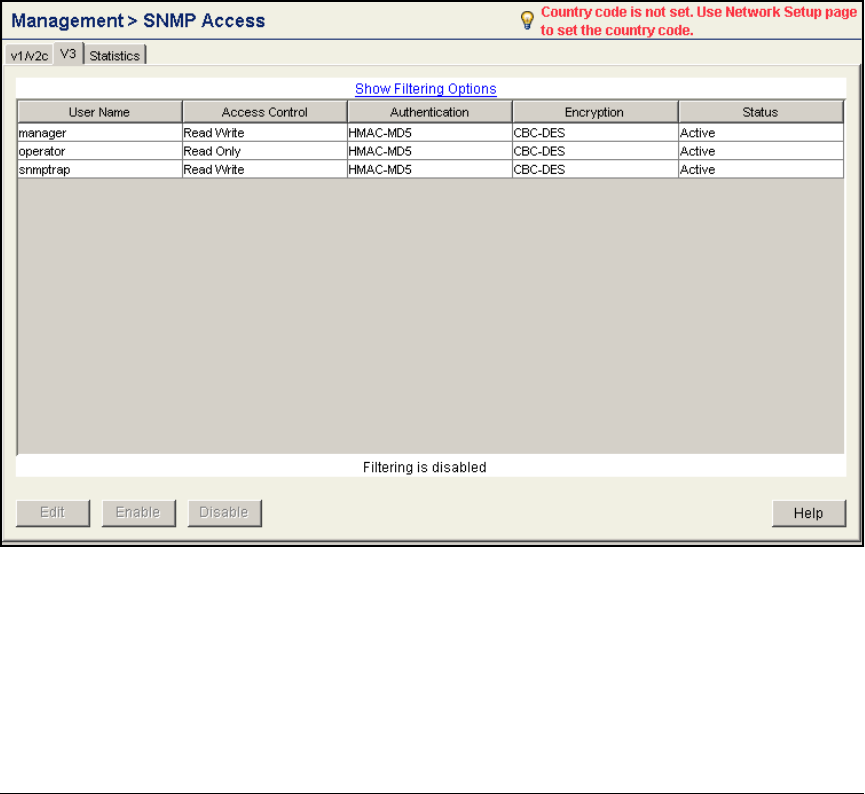
Task: Sort by Access Control column header
Action: point(264,112)
